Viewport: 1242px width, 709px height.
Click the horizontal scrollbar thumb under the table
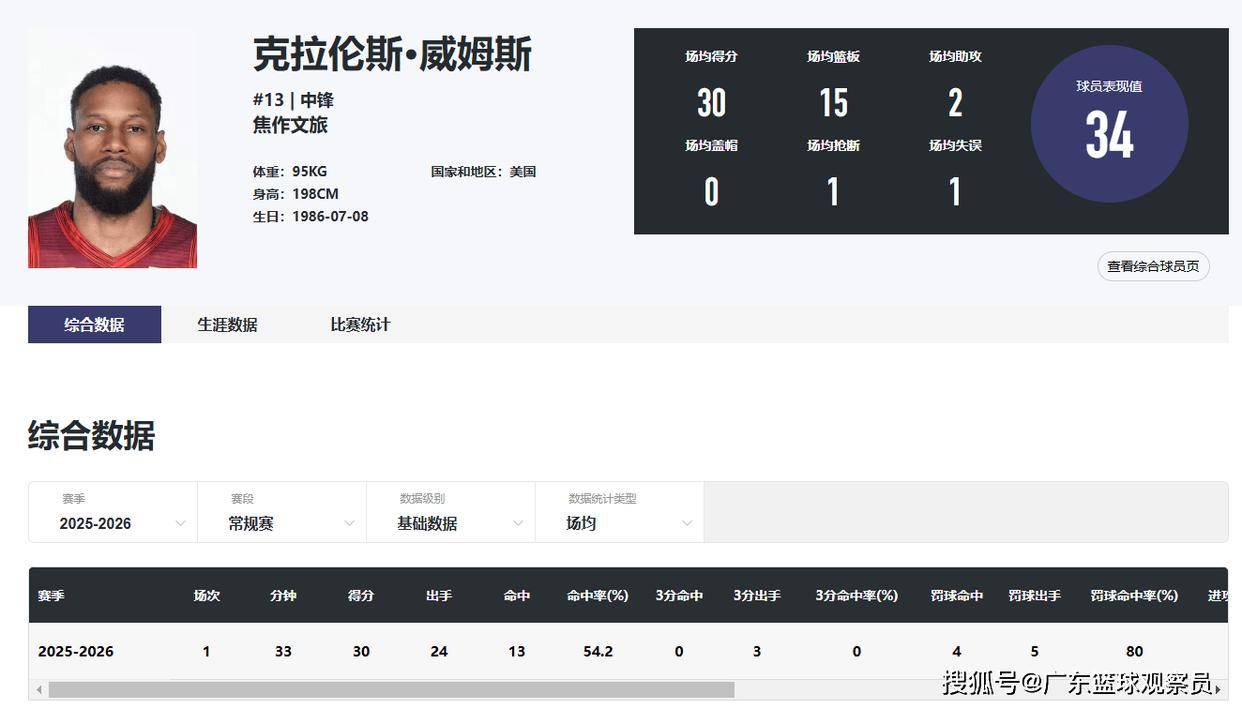[x=390, y=690]
